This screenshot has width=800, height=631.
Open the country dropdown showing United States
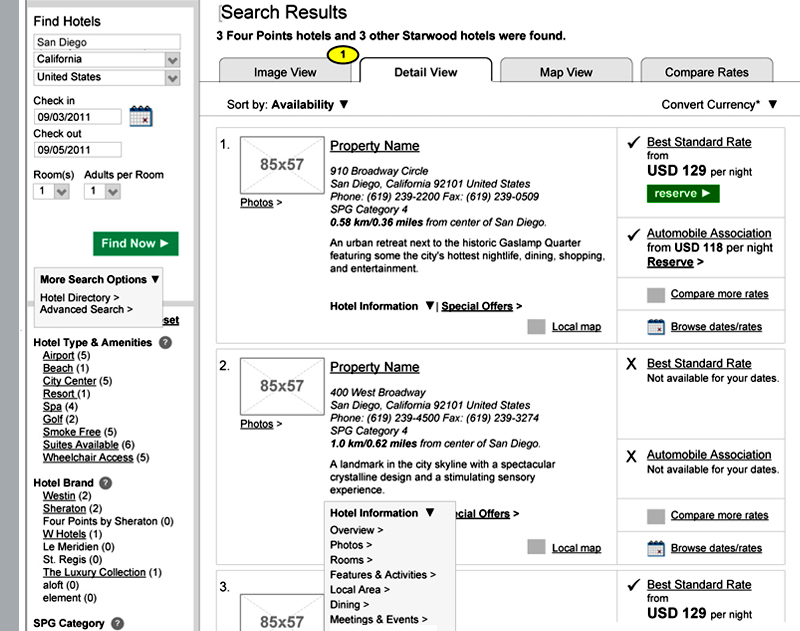tap(173, 77)
